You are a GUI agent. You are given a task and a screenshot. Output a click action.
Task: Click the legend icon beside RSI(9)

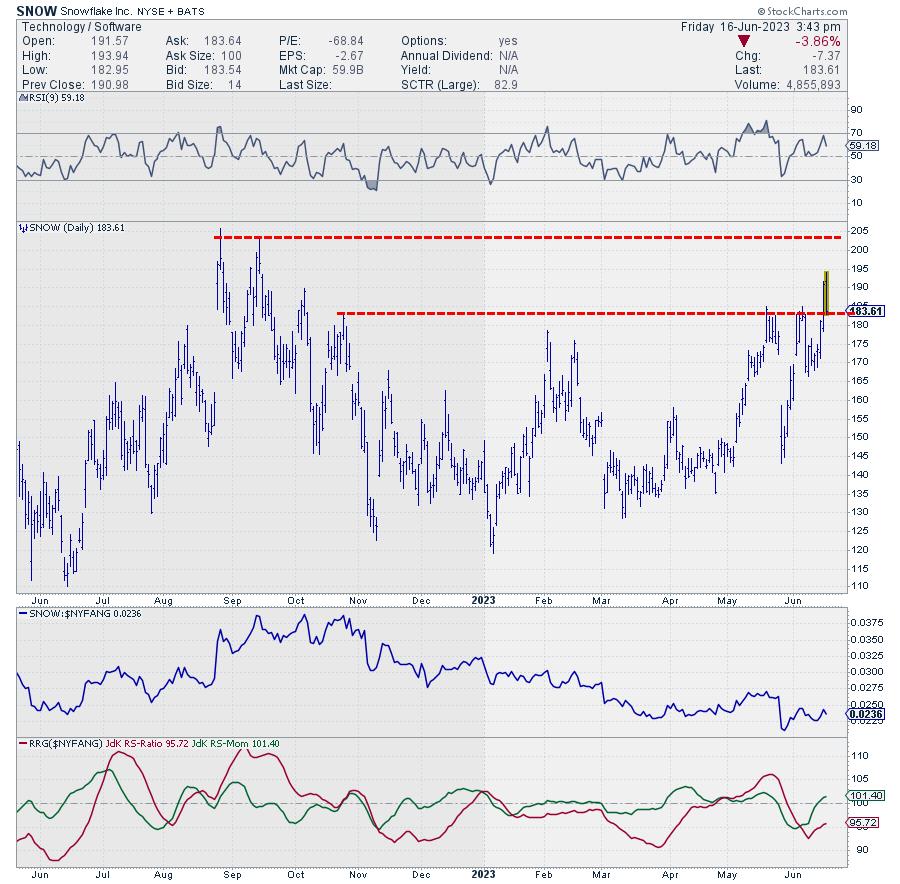24,99
